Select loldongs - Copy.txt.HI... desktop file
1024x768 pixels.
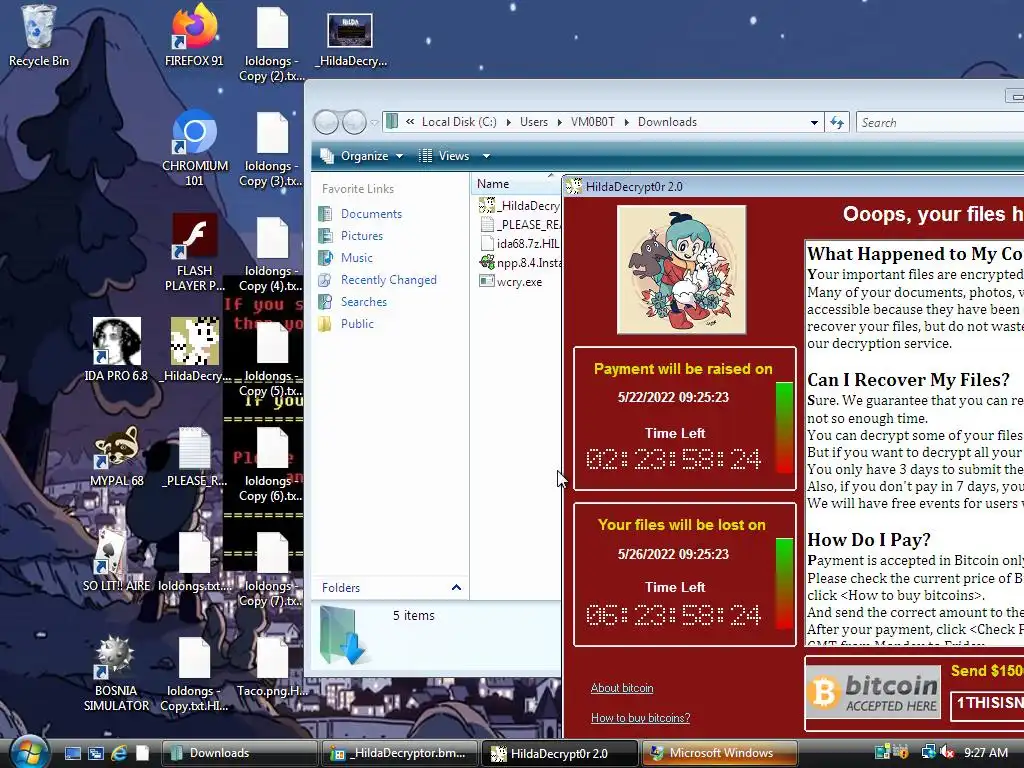click(194, 674)
